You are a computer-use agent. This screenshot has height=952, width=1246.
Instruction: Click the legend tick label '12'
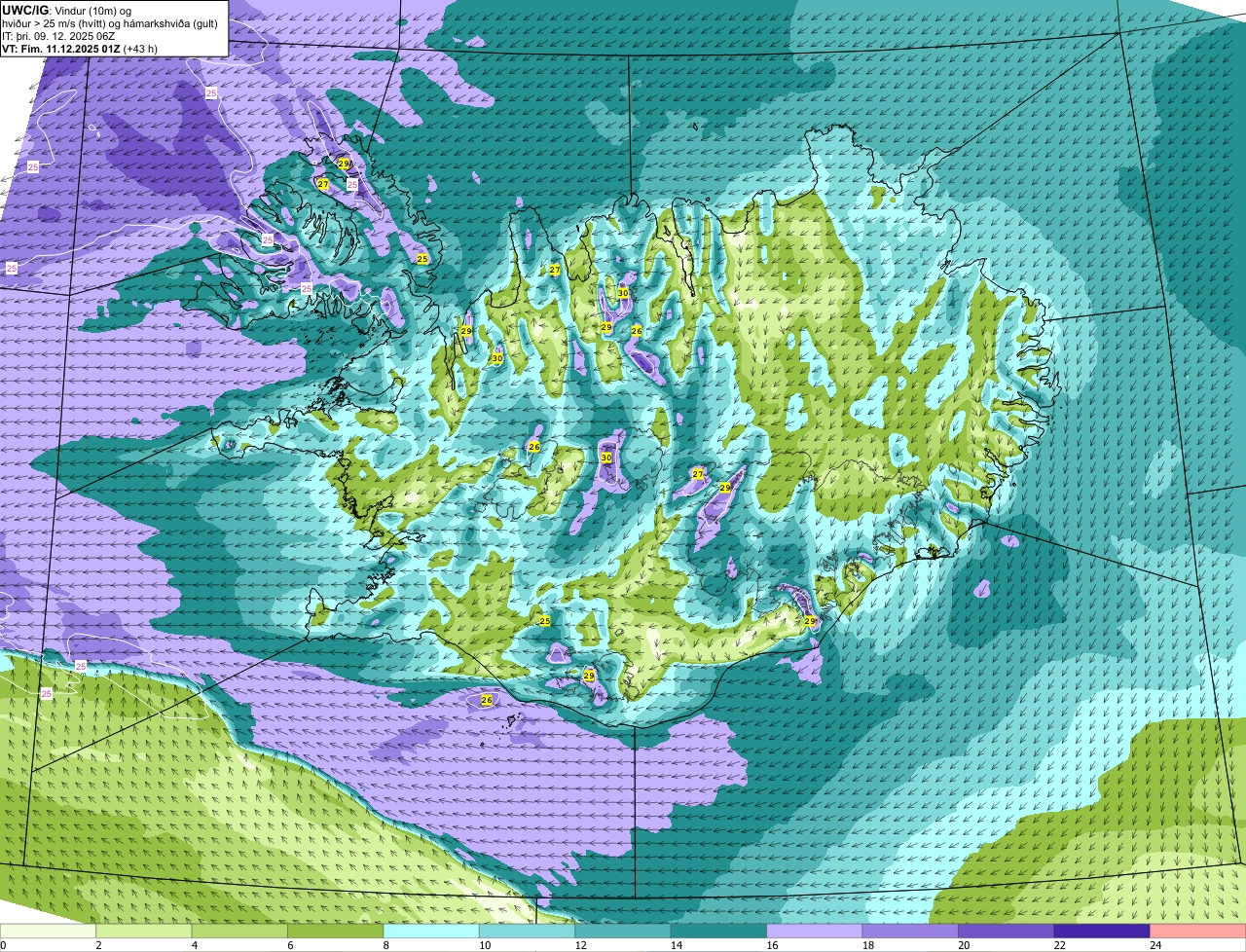tap(579, 945)
